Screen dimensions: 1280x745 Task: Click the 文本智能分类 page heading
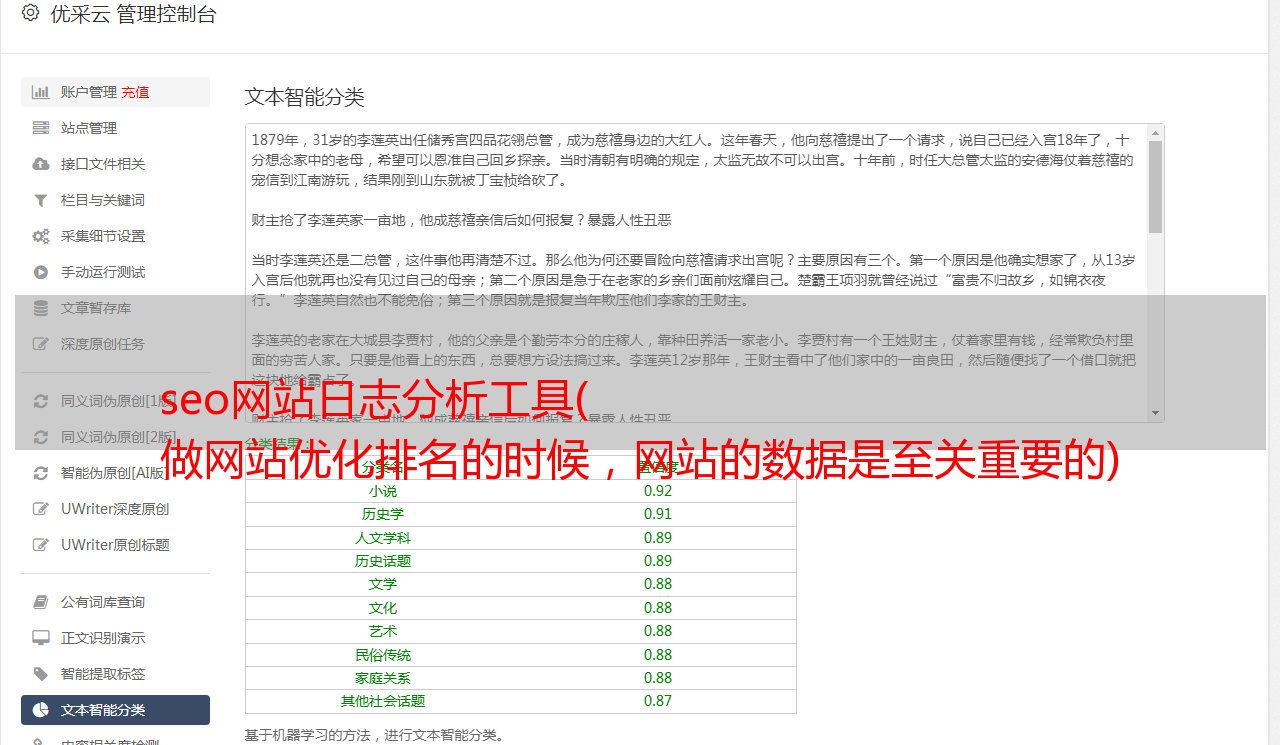305,97
